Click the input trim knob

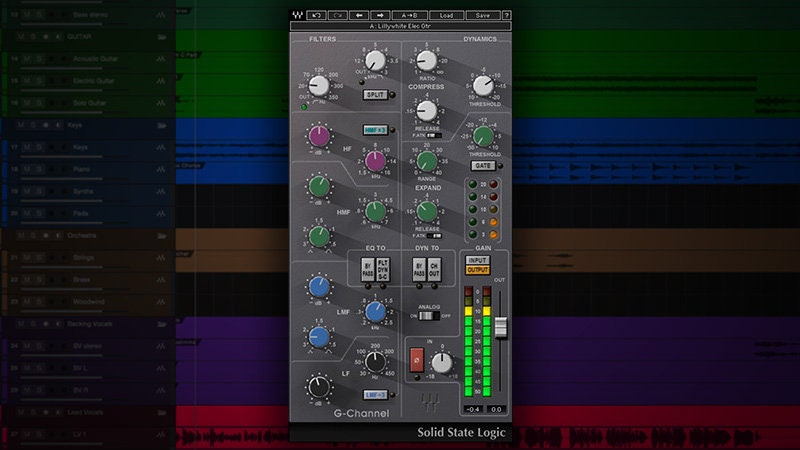coord(442,363)
